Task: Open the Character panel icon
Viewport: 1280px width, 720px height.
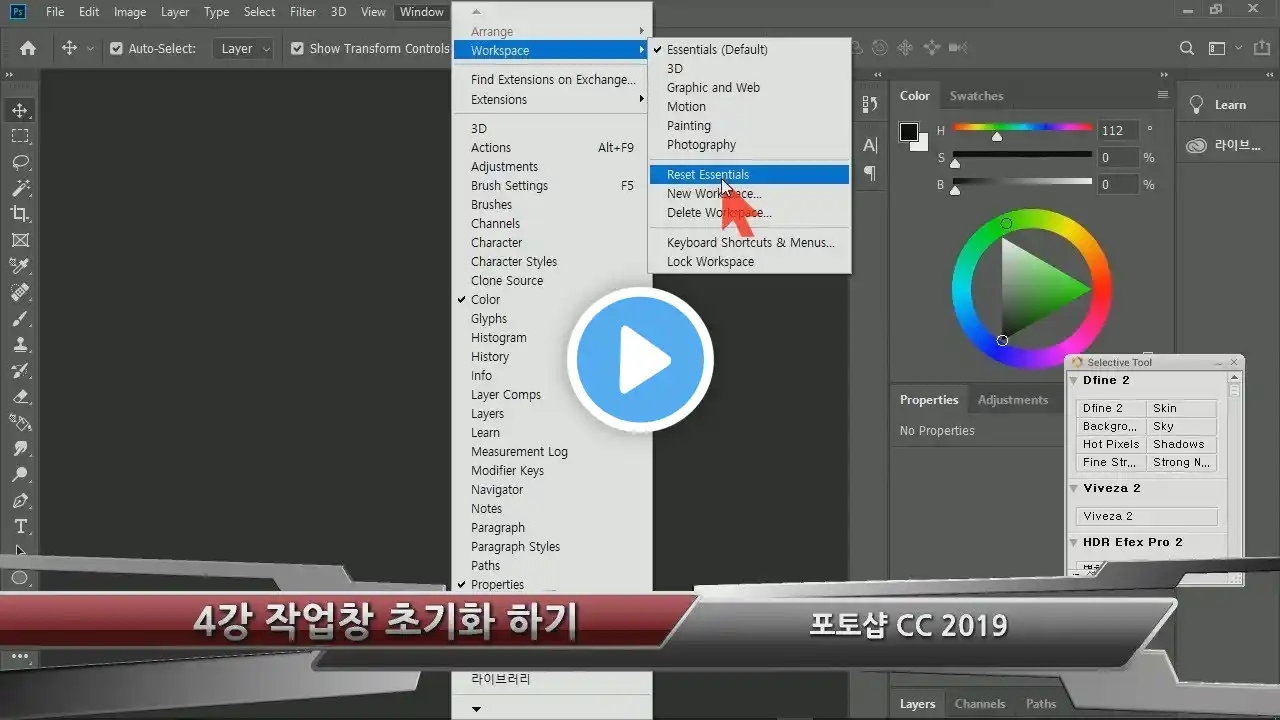Action: click(870, 145)
